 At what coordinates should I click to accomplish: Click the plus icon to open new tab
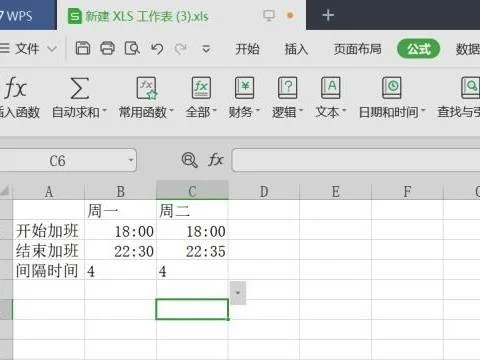coord(328,15)
